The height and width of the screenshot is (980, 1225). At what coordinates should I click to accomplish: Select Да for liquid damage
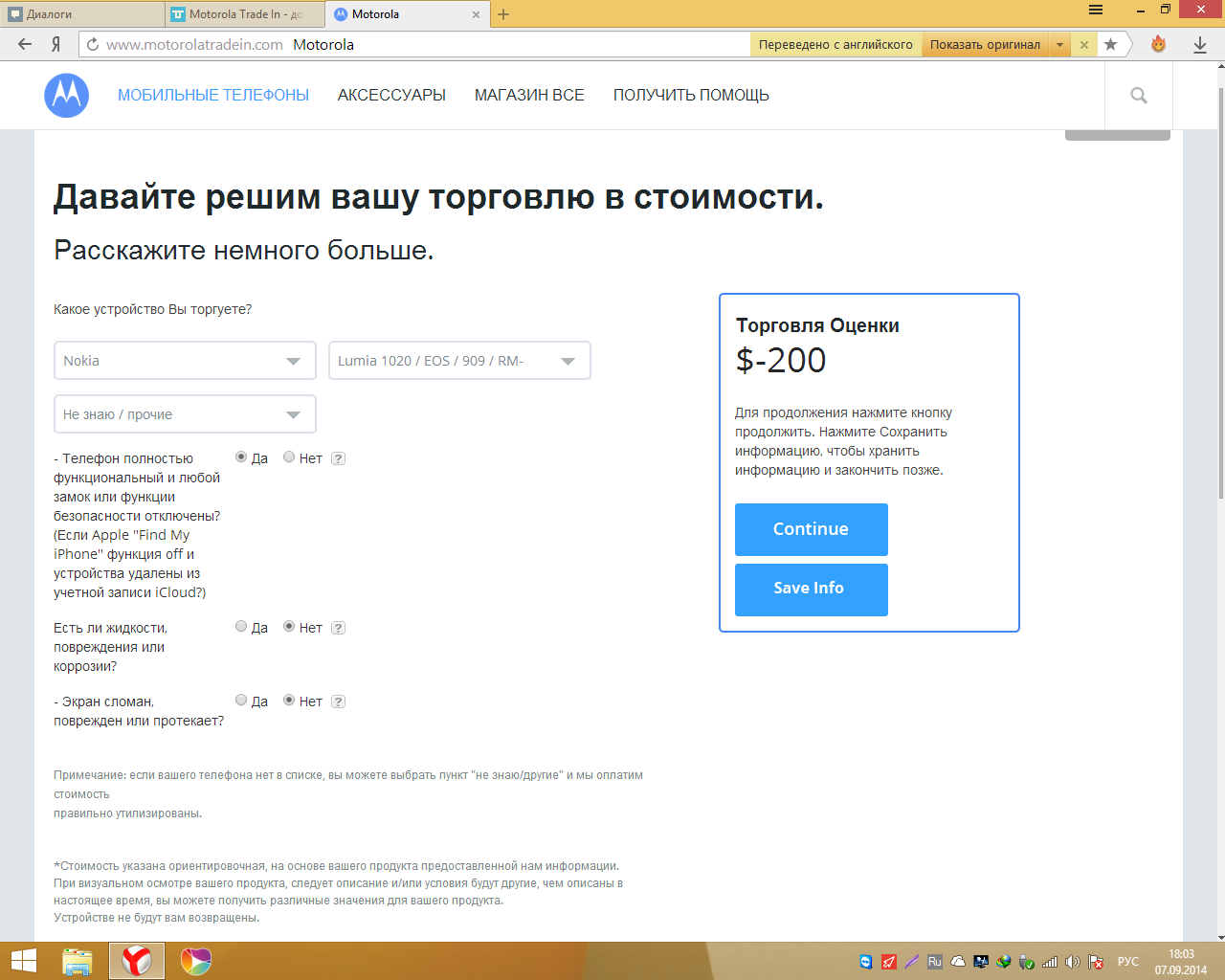coord(241,627)
